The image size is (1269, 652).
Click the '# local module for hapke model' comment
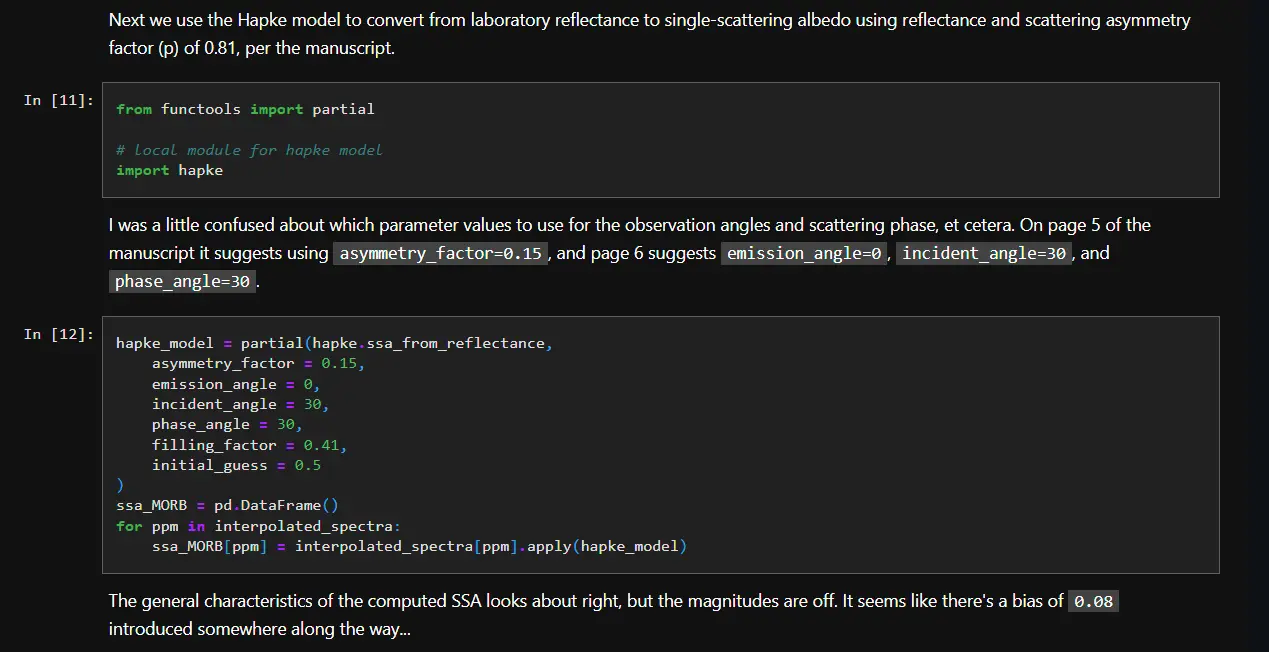(x=248, y=150)
